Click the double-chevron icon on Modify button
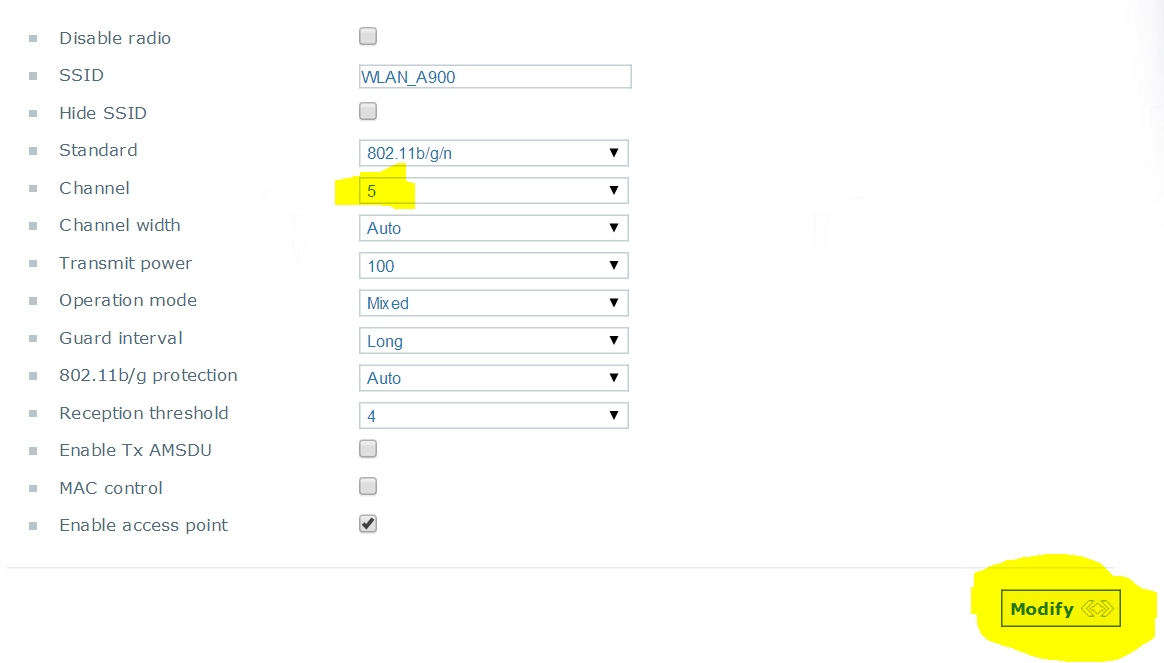Image resolution: width=1164 pixels, height=663 pixels. 1097,609
